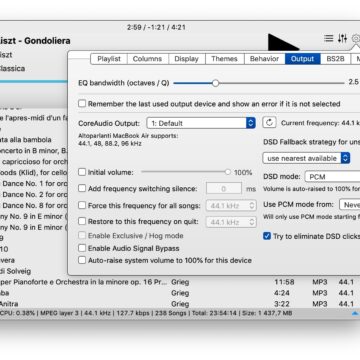
Task: Click the Initial volume slider knob
Action: click(228, 172)
